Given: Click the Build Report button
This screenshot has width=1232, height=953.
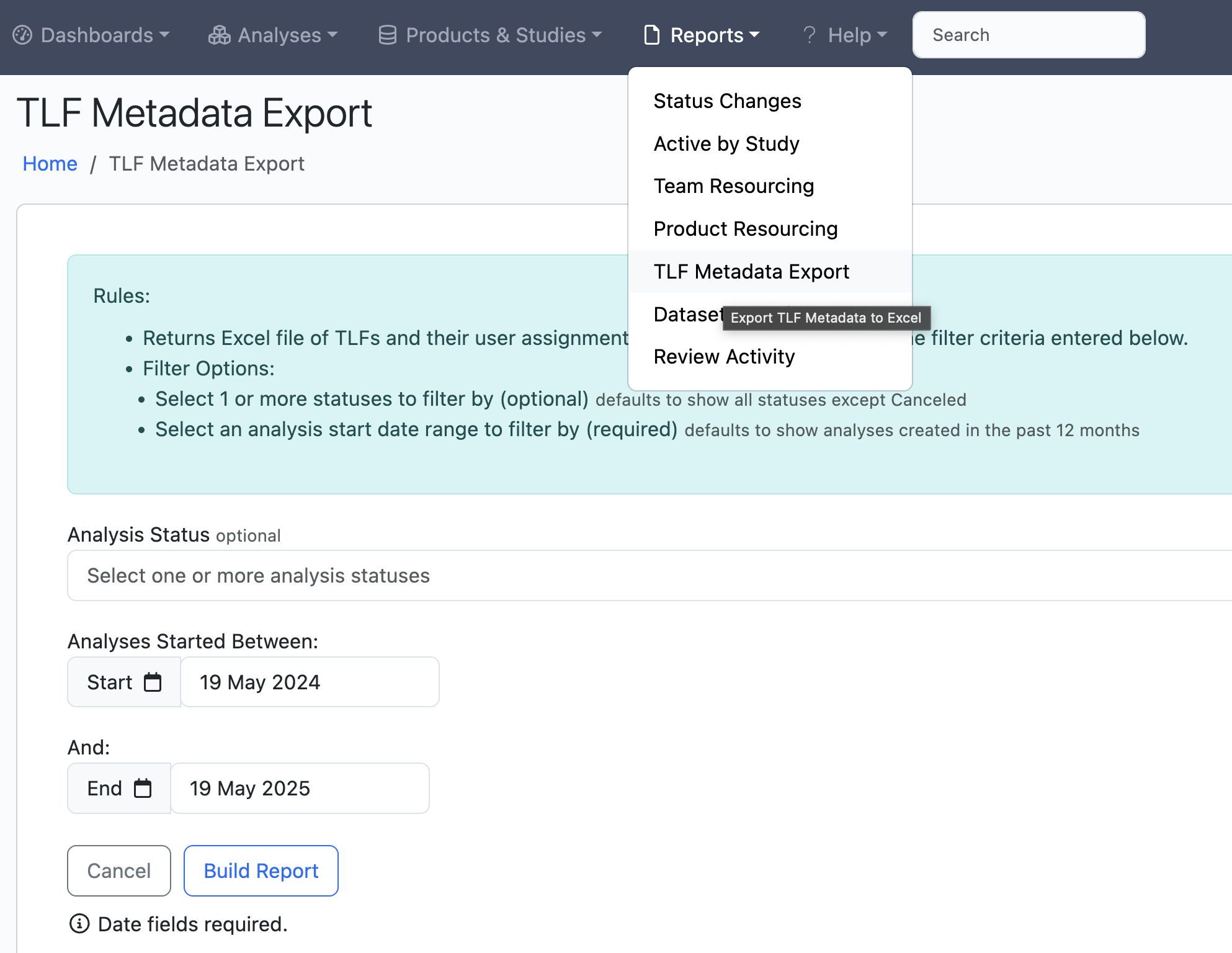Looking at the screenshot, I should [x=261, y=870].
